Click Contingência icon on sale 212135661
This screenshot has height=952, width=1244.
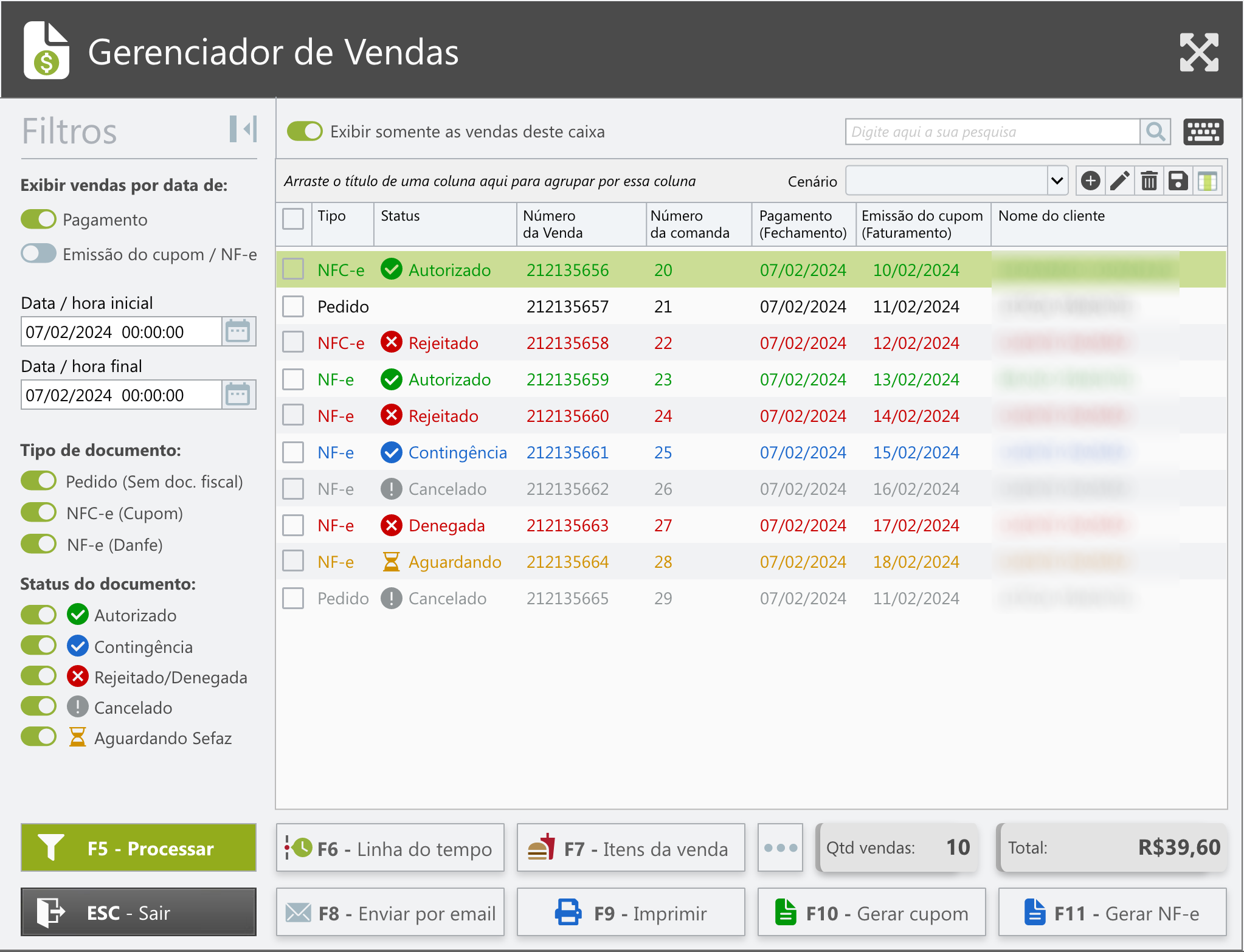click(x=392, y=452)
